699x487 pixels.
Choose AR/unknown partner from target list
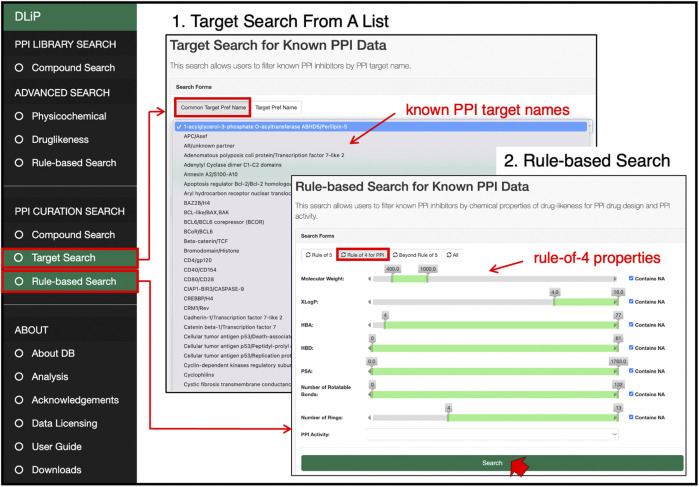[x=209, y=146]
